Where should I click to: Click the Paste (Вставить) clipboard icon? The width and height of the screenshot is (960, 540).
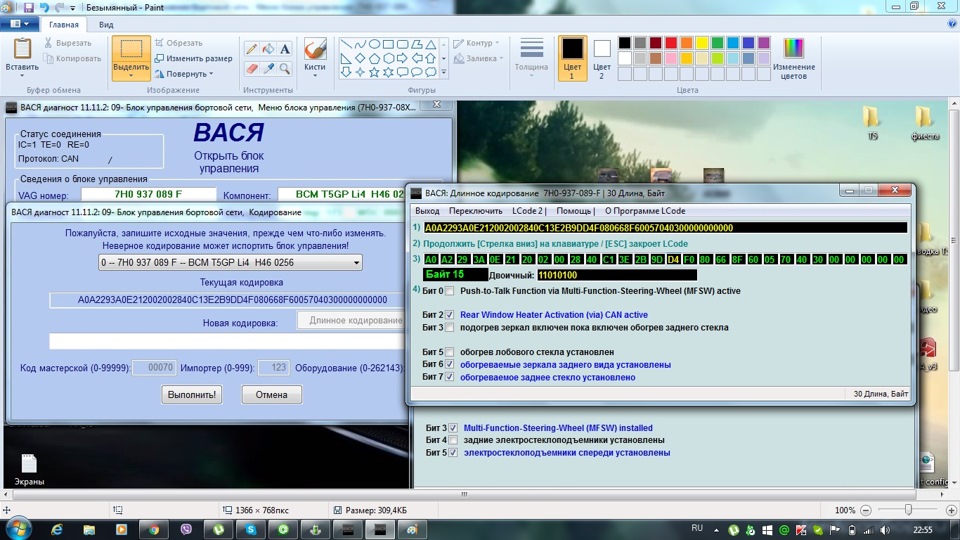22,48
